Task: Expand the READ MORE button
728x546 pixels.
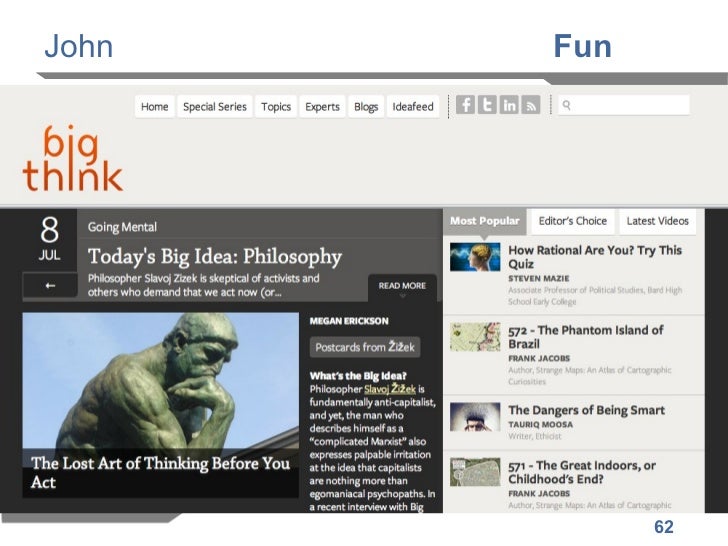Action: [x=402, y=286]
